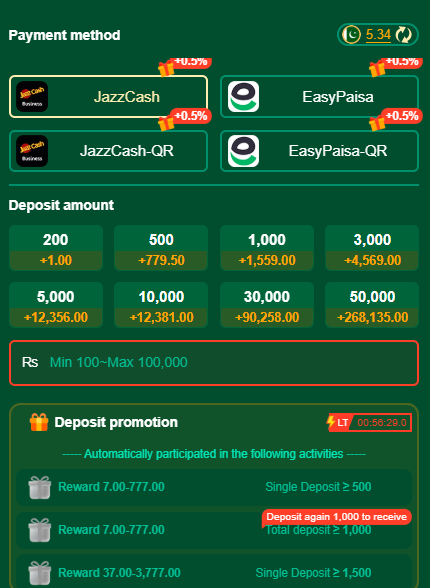The height and width of the screenshot is (588, 430).
Task: Pick the 200 deposit amount
Action: pyautogui.click(x=56, y=248)
